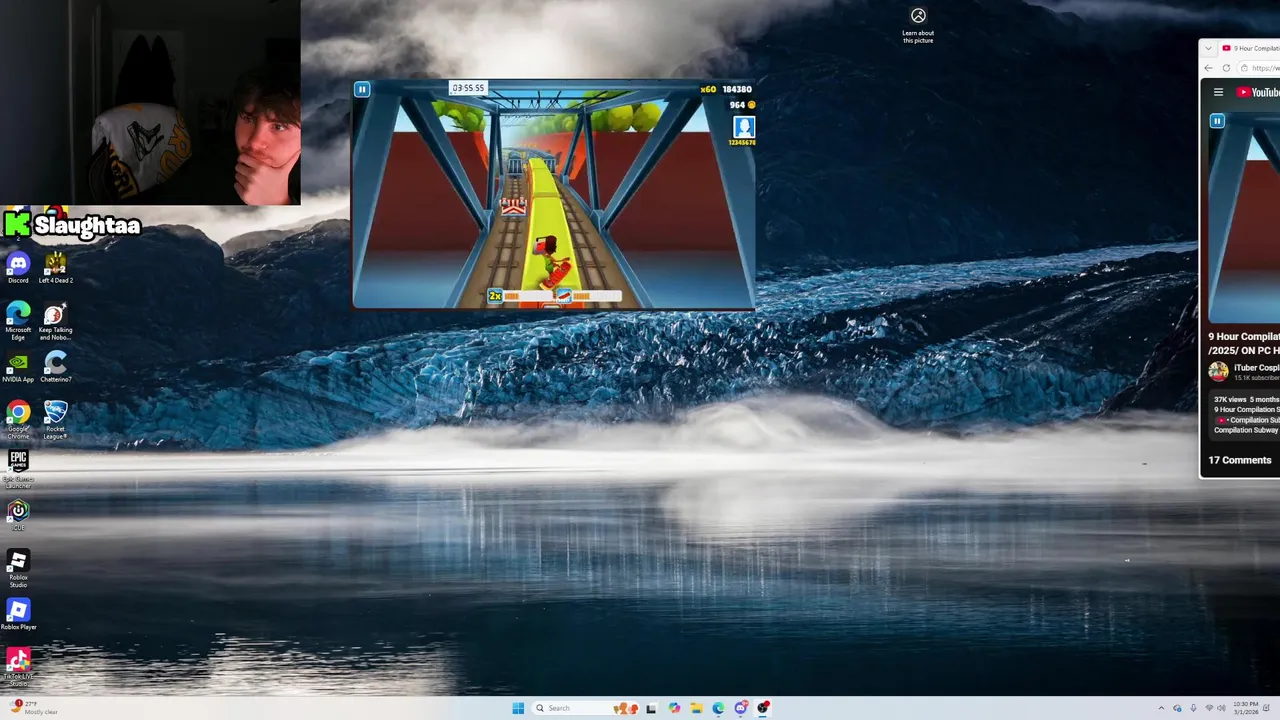Go back in the browser window

[x=1208, y=68]
